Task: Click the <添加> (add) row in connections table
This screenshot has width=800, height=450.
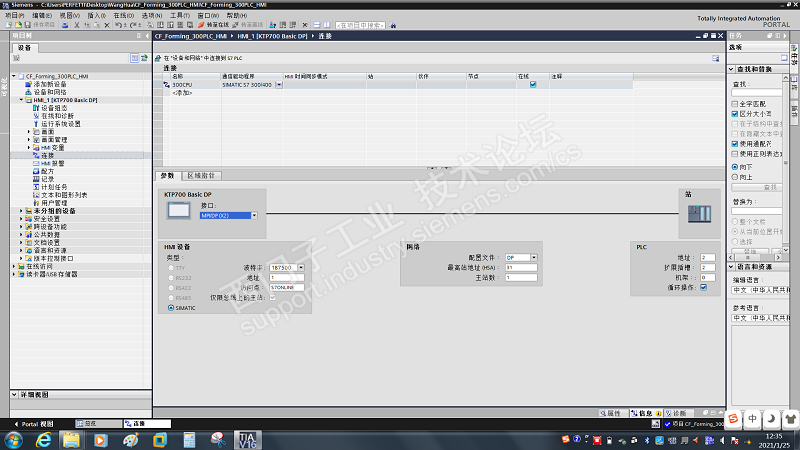Action: point(182,93)
